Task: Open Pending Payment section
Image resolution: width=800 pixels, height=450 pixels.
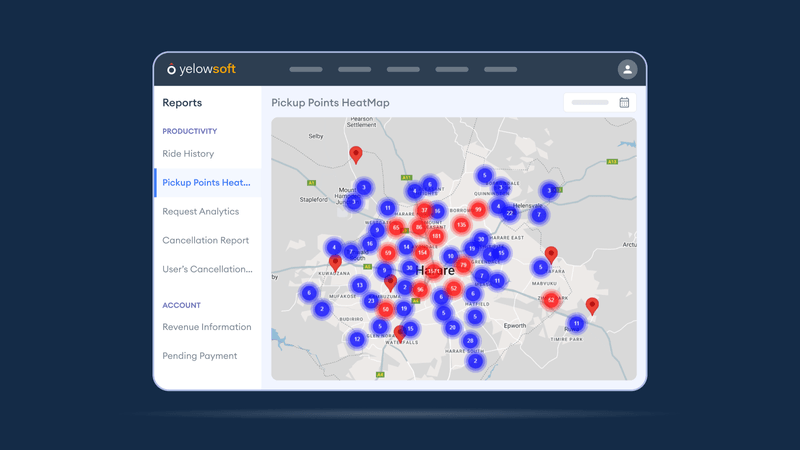Action: point(199,356)
